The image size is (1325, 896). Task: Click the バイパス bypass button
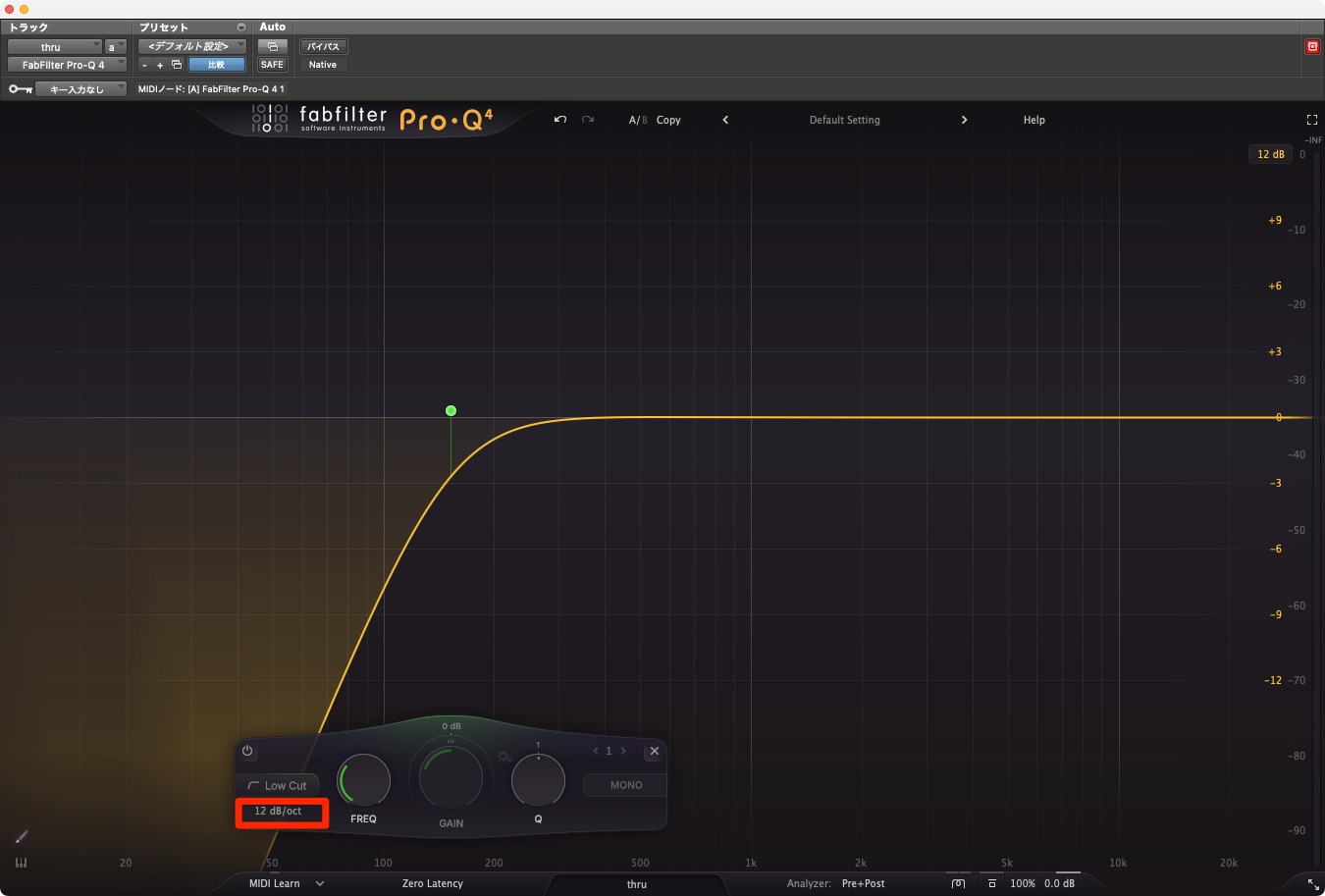323,46
